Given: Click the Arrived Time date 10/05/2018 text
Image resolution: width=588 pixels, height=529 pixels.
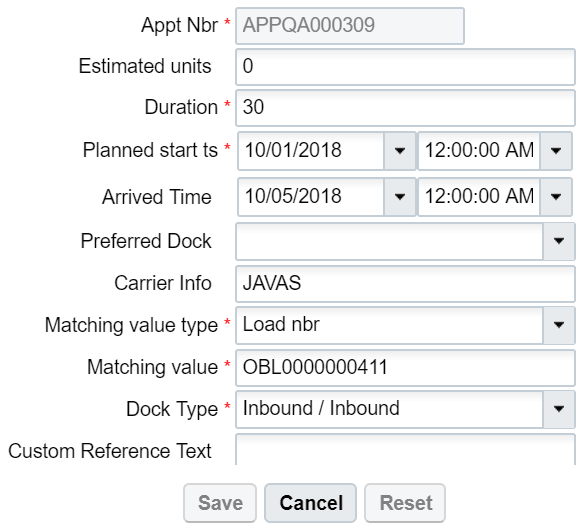Looking at the screenshot, I should tap(293, 196).
